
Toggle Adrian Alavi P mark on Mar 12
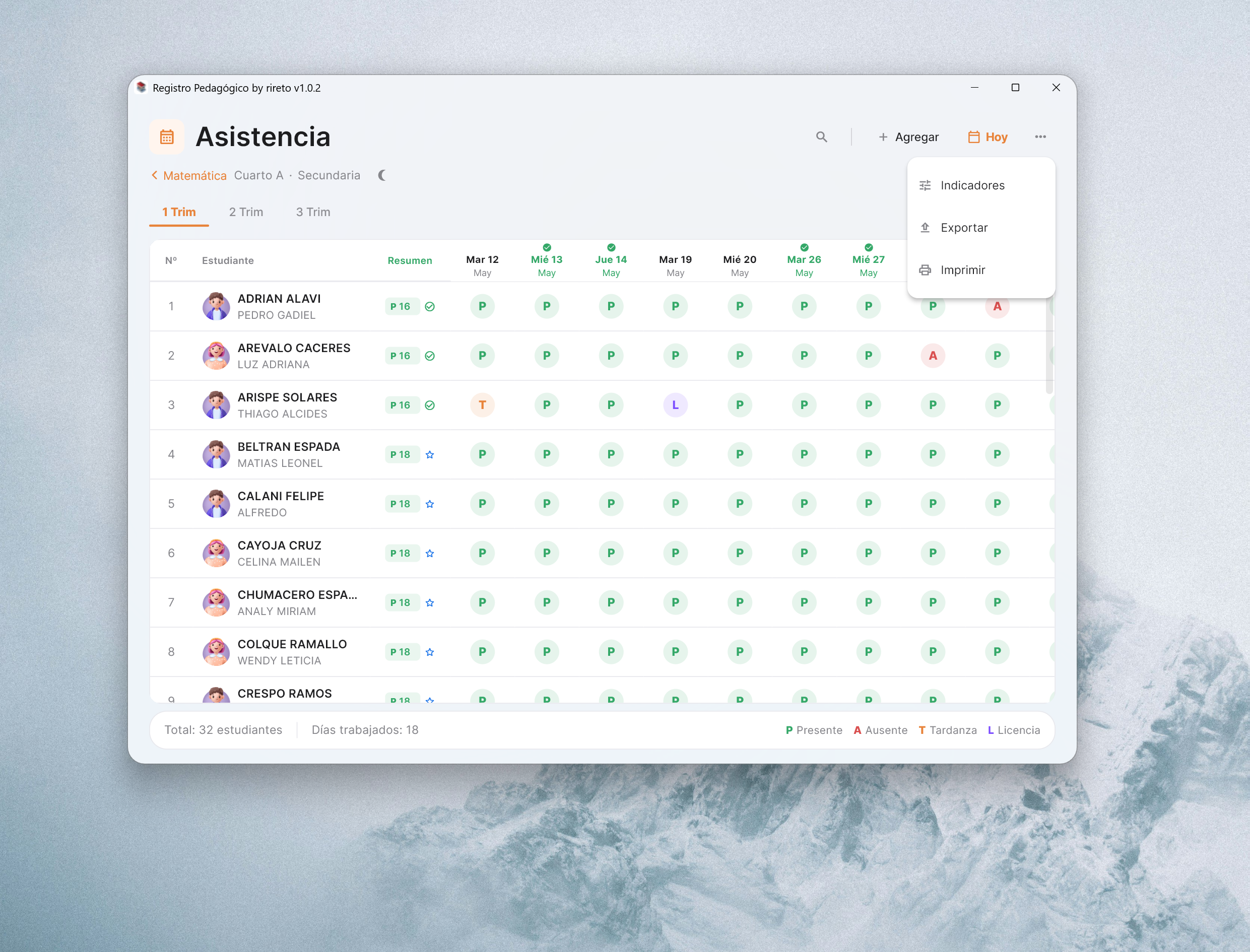pyautogui.click(x=483, y=307)
